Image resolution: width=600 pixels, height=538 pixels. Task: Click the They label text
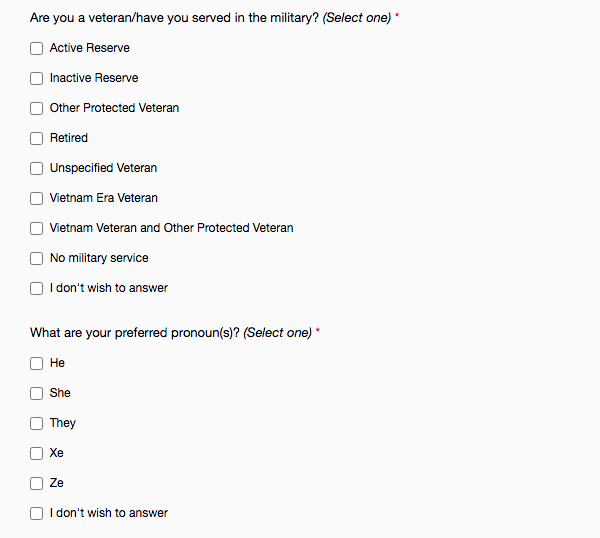click(63, 423)
